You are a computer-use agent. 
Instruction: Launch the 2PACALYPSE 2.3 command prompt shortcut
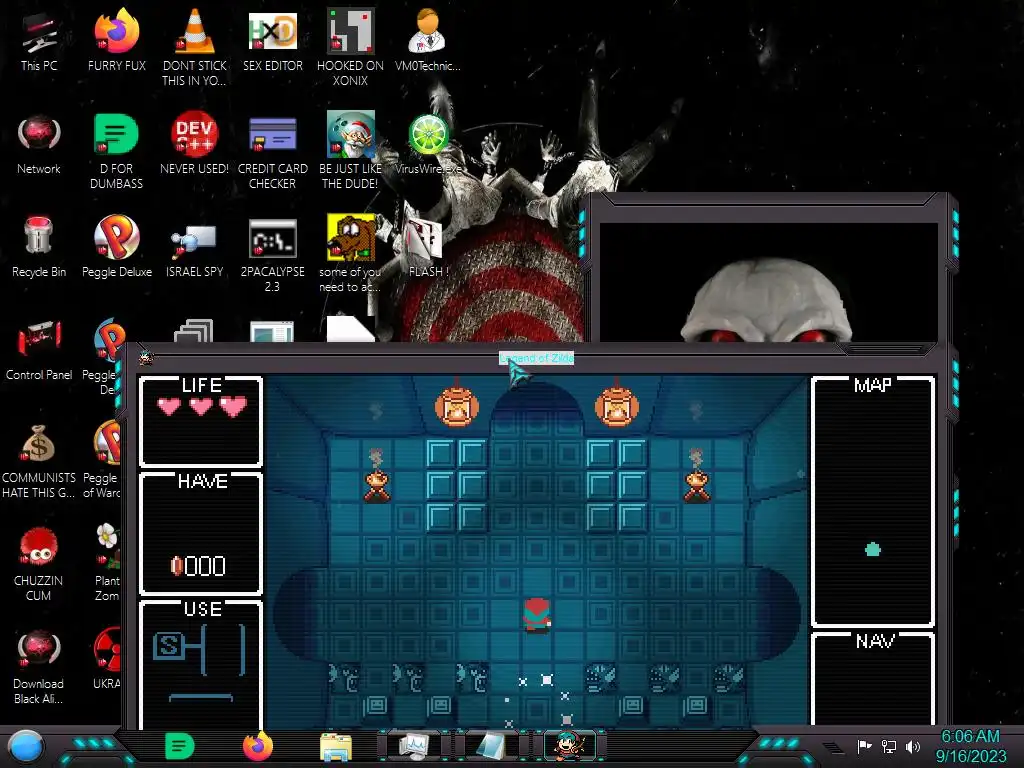(x=272, y=255)
